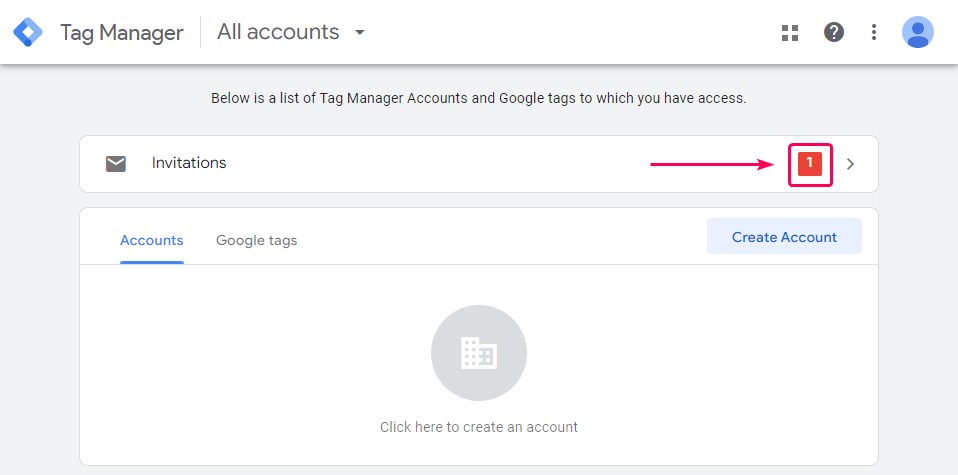Click the Create Account button
958x475 pixels.
[x=784, y=237]
